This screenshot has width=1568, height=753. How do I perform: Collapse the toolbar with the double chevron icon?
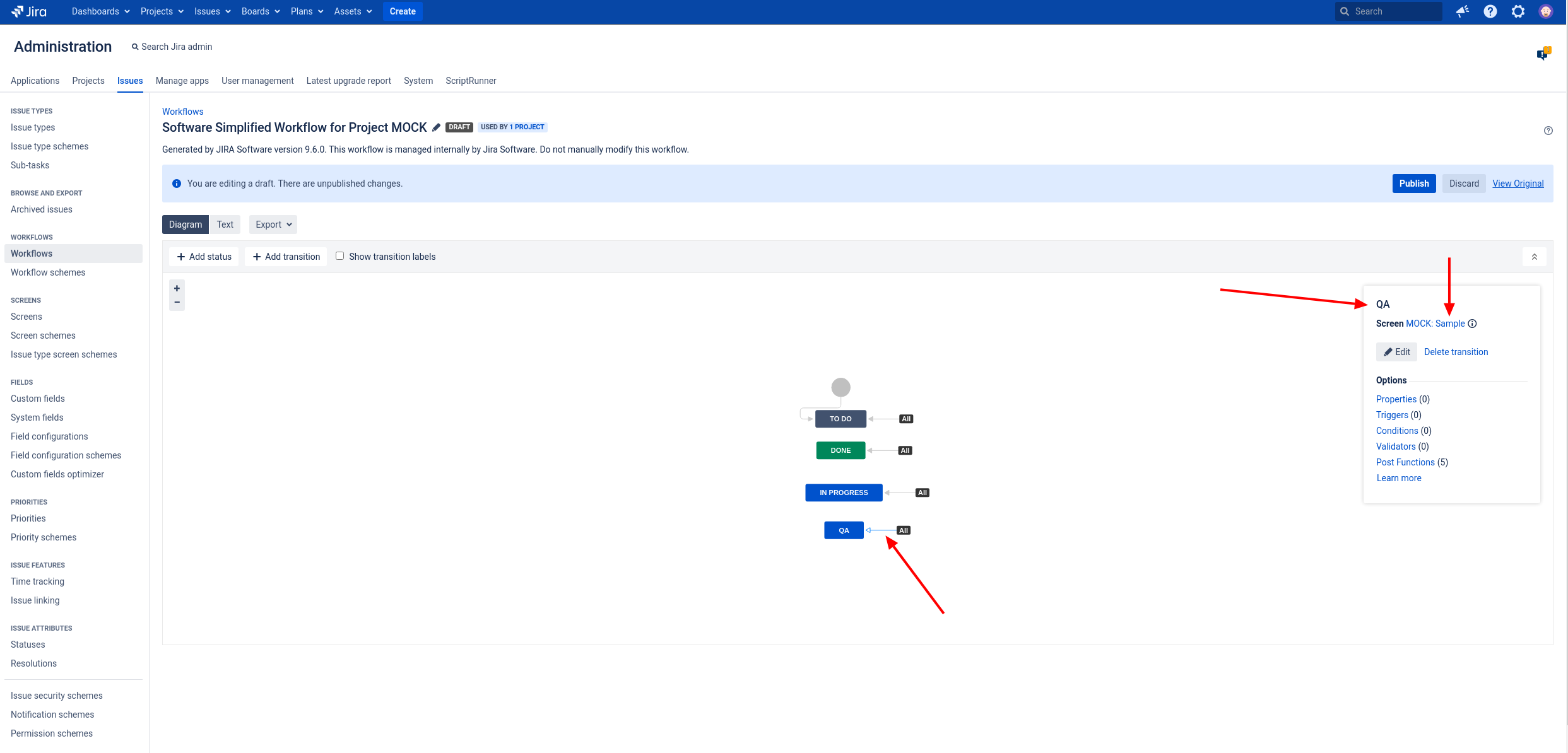coord(1534,257)
